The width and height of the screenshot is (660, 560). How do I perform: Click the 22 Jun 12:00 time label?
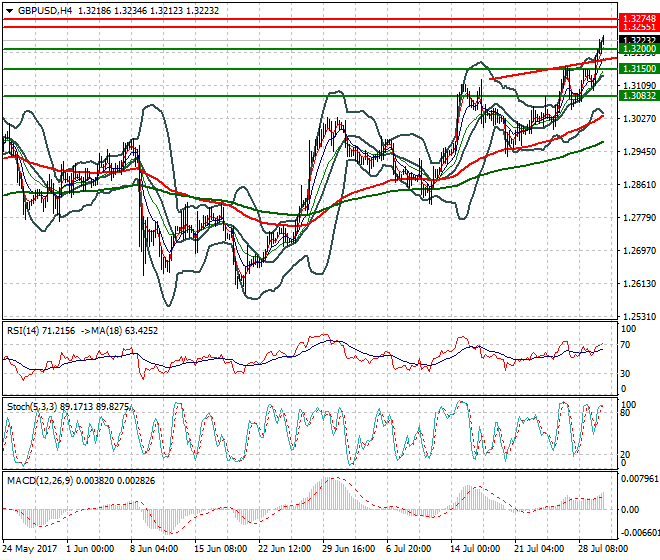(284, 549)
